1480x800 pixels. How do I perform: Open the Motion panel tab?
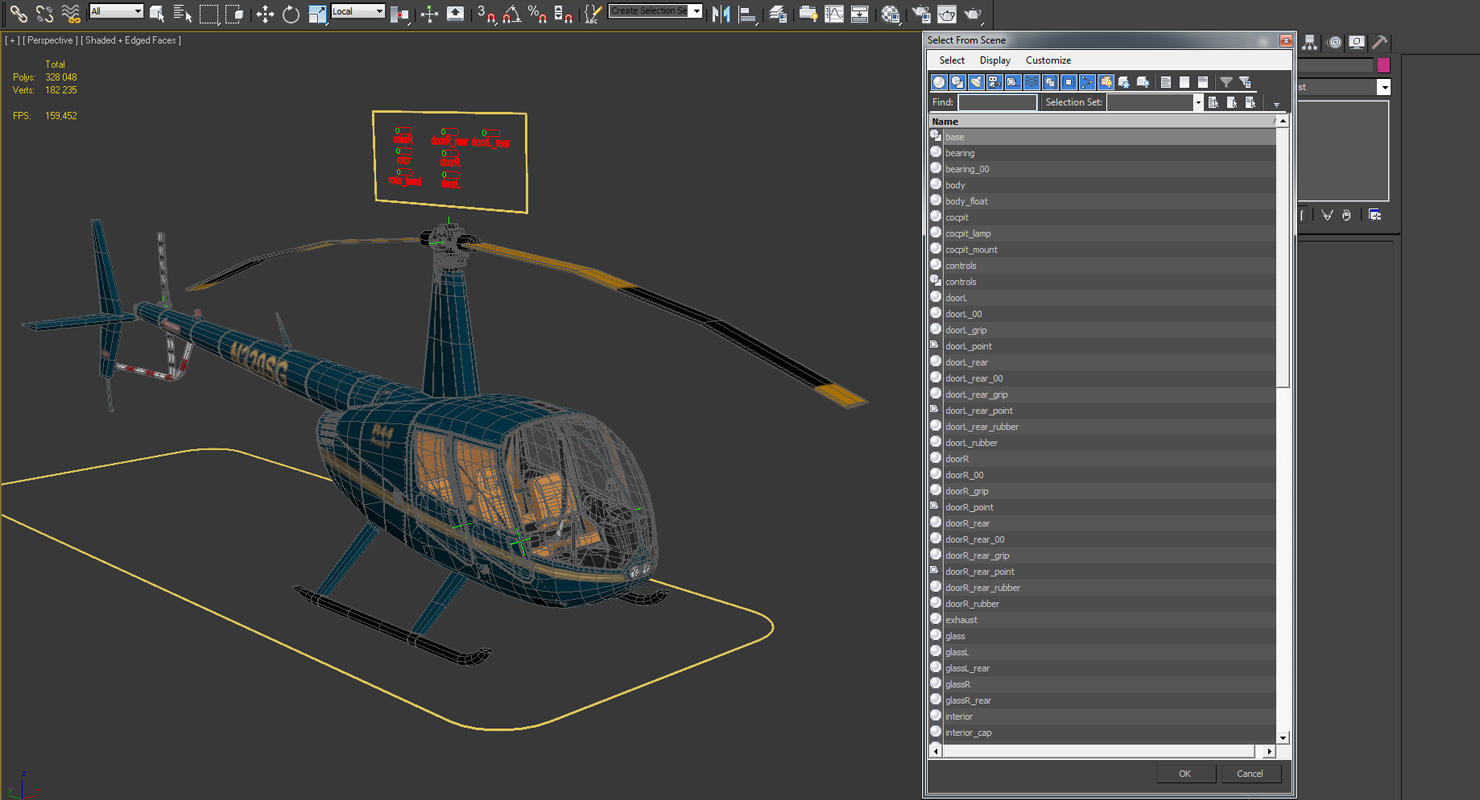[1335, 42]
